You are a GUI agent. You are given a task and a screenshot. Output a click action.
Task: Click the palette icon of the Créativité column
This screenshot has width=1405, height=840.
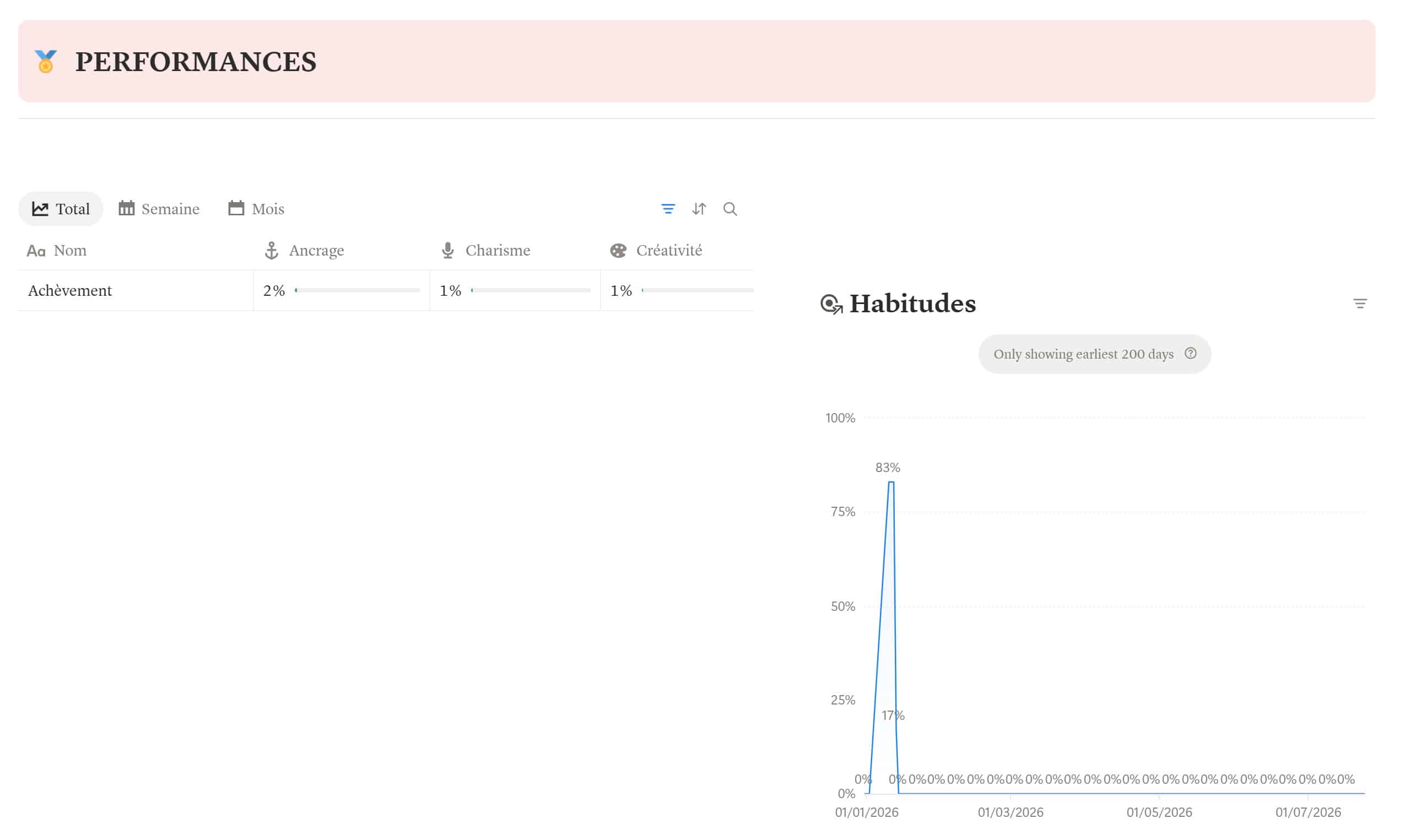(618, 250)
